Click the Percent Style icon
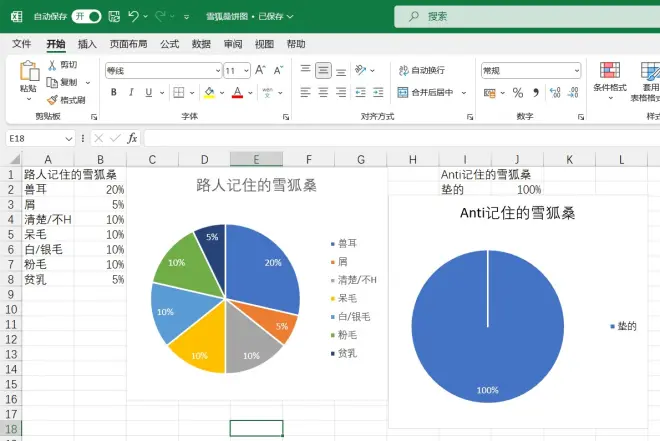The image size is (660, 441). pos(517,93)
